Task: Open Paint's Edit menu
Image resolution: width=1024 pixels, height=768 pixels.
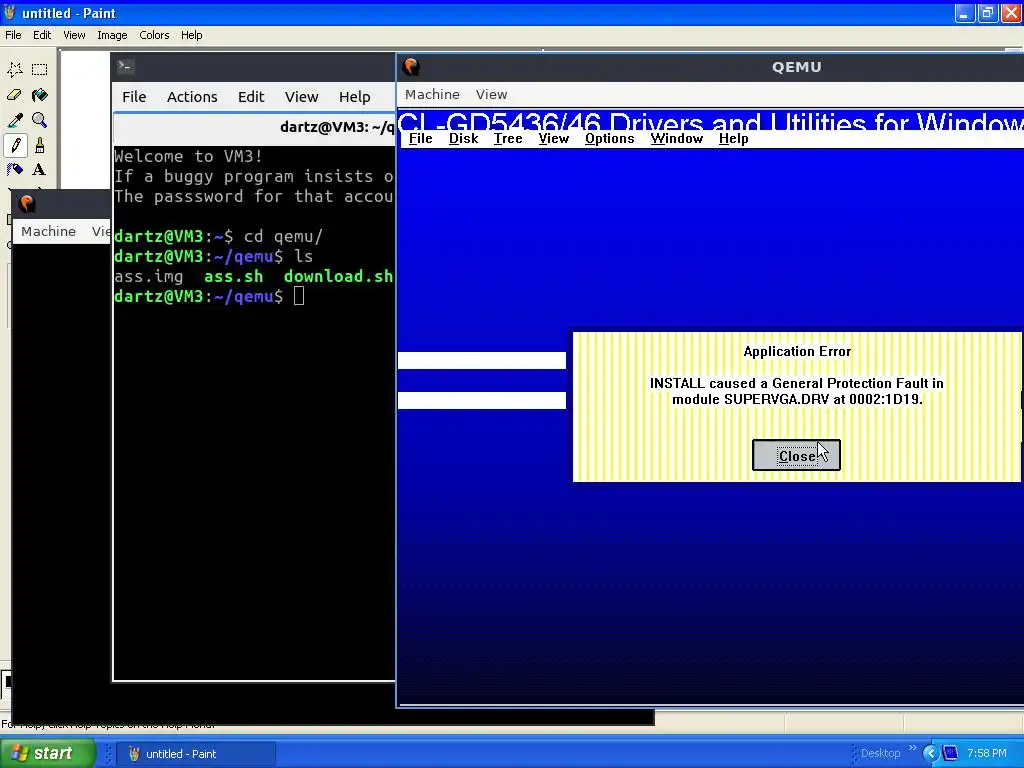Action: 42,35
